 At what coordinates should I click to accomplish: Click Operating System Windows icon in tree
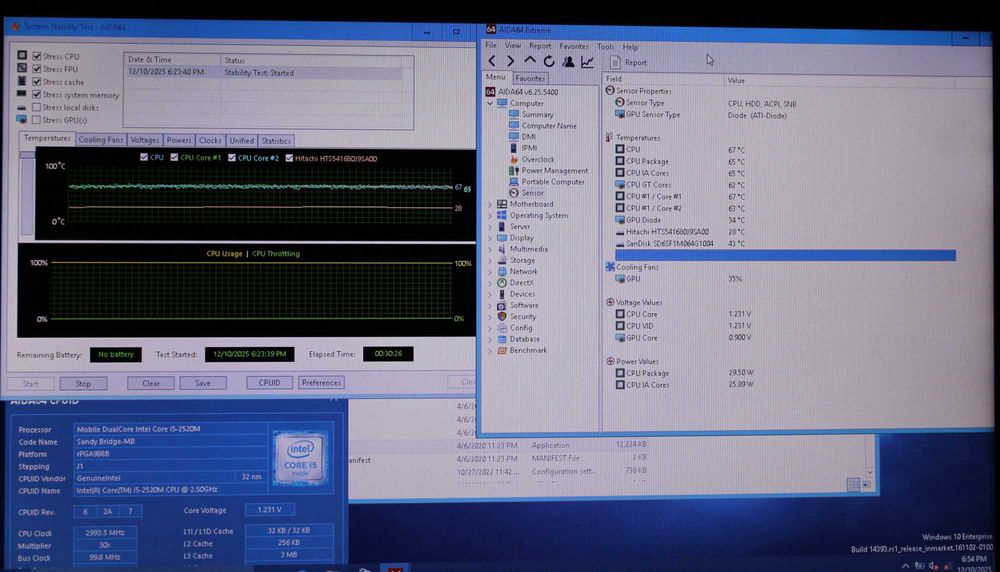[502, 216]
